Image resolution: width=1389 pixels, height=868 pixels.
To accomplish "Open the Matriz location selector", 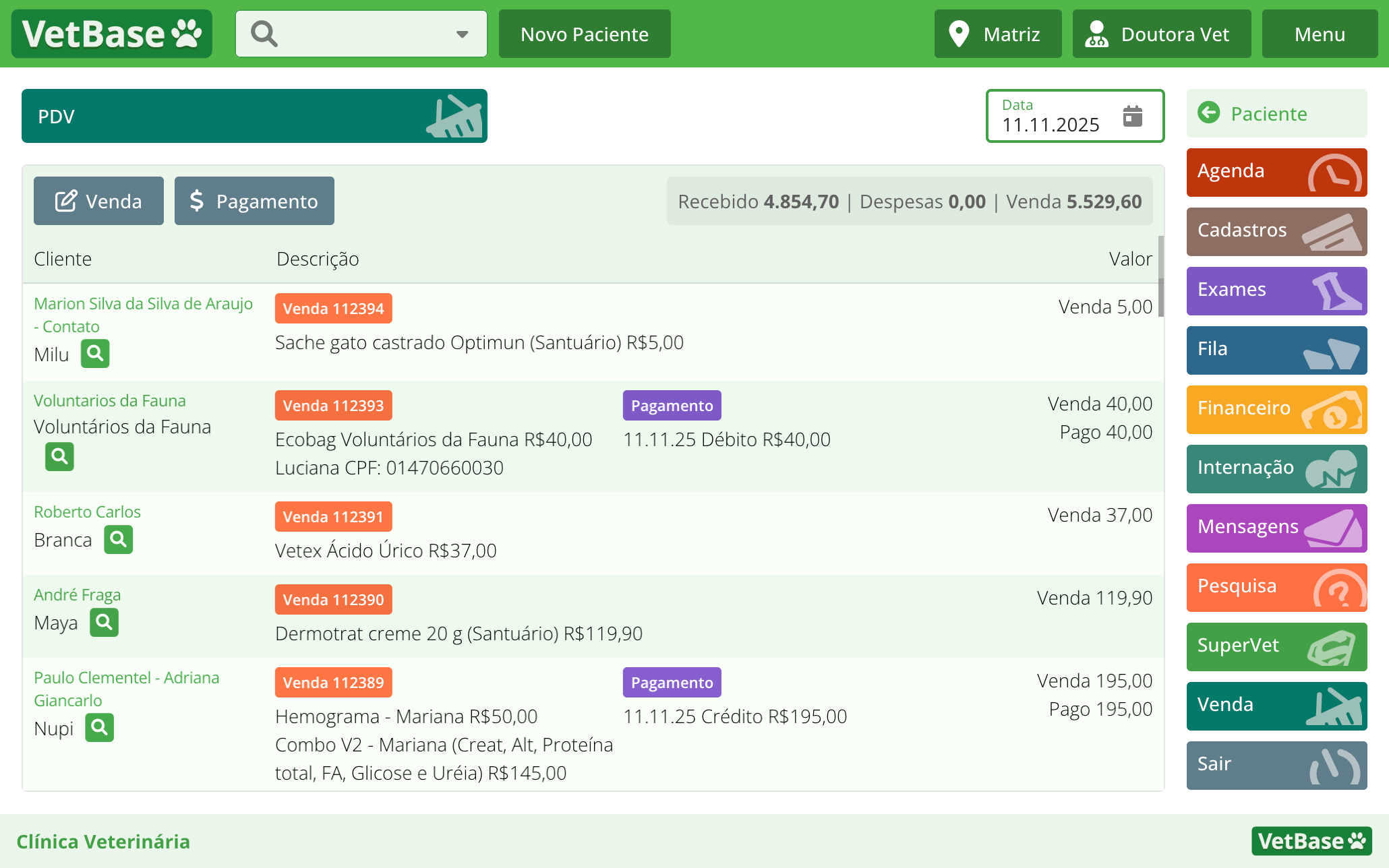I will pyautogui.click(x=998, y=34).
